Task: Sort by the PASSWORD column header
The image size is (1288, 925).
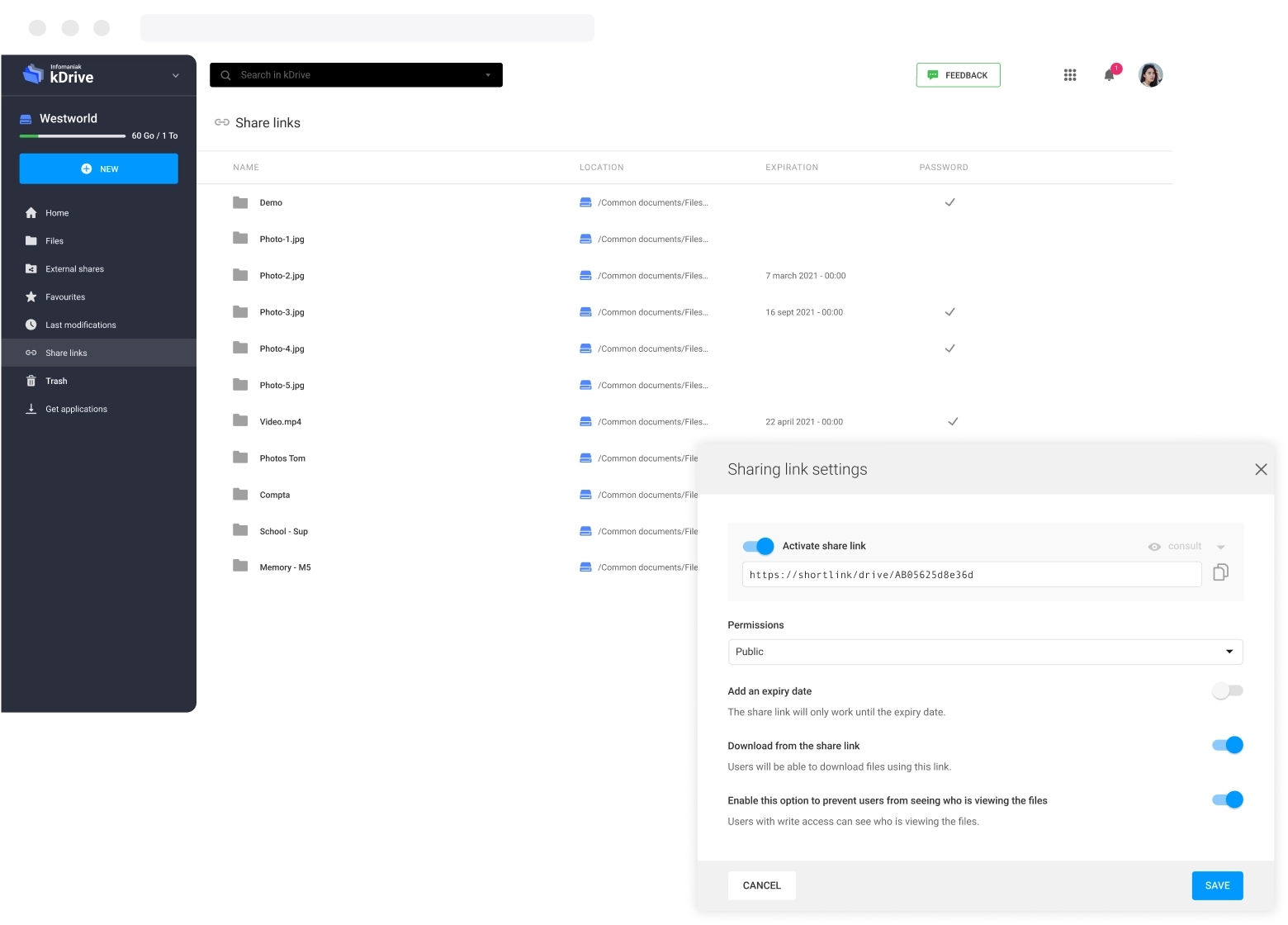Action: tap(944, 168)
